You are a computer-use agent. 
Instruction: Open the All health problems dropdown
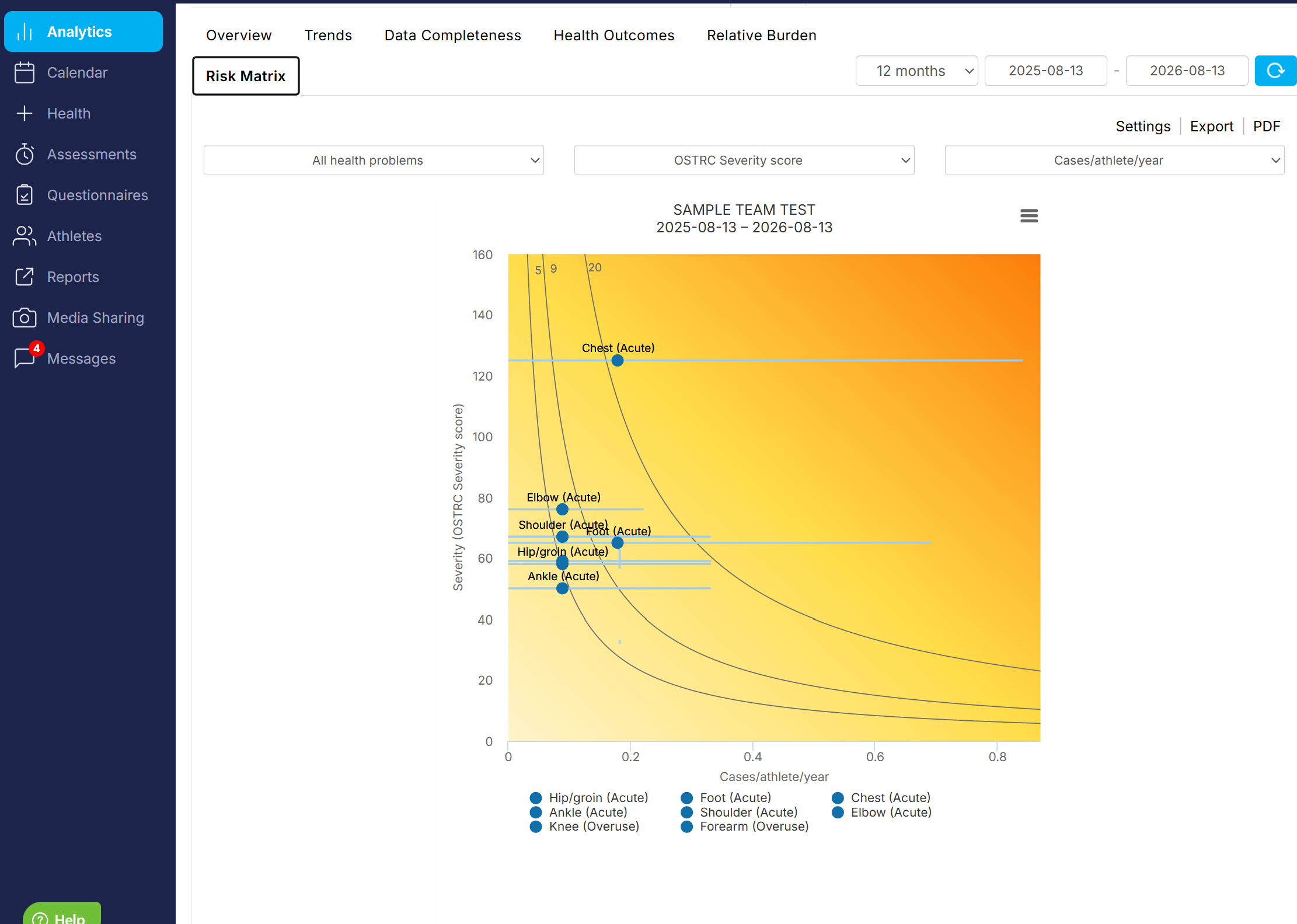374,160
